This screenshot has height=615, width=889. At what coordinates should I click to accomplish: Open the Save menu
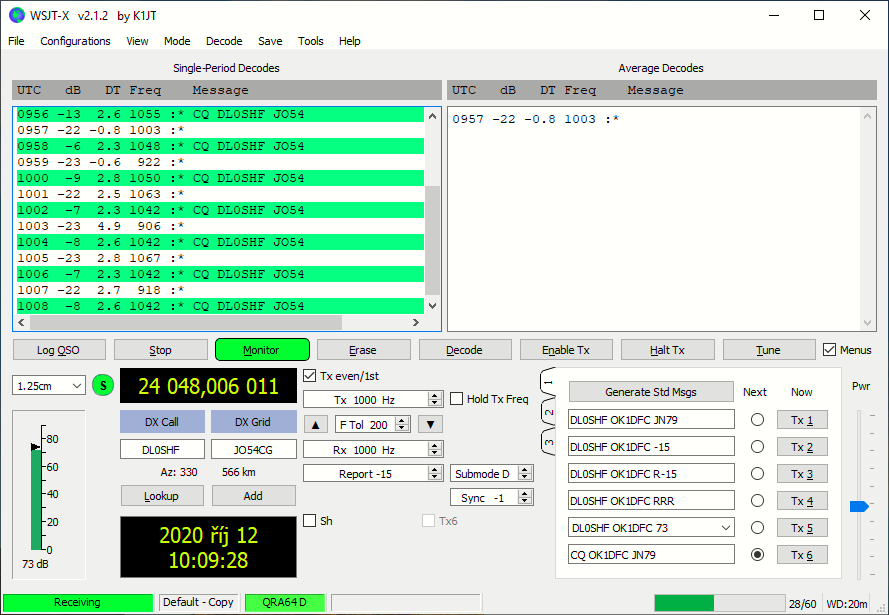pos(270,41)
